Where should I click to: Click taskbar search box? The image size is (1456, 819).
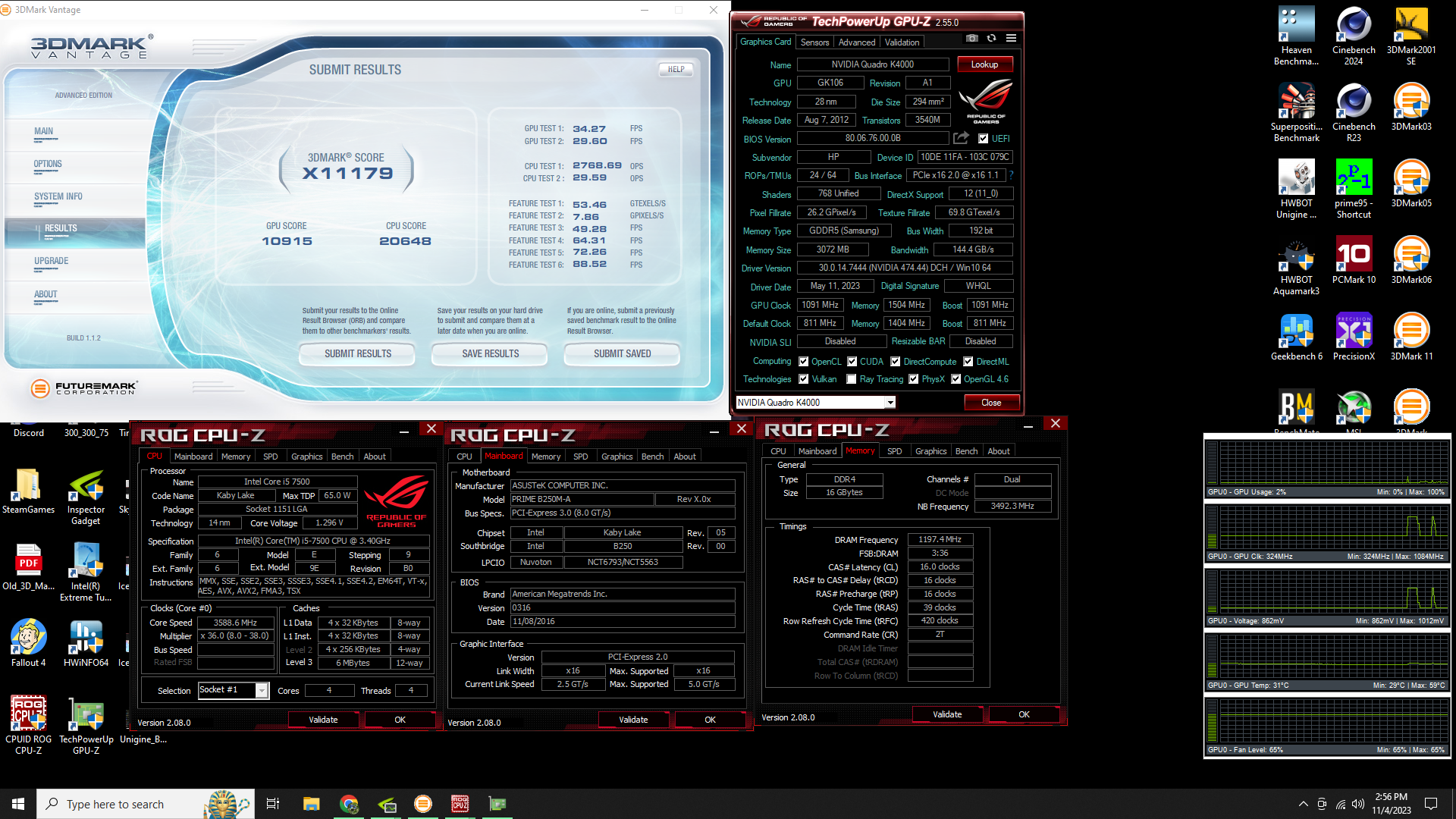[146, 804]
